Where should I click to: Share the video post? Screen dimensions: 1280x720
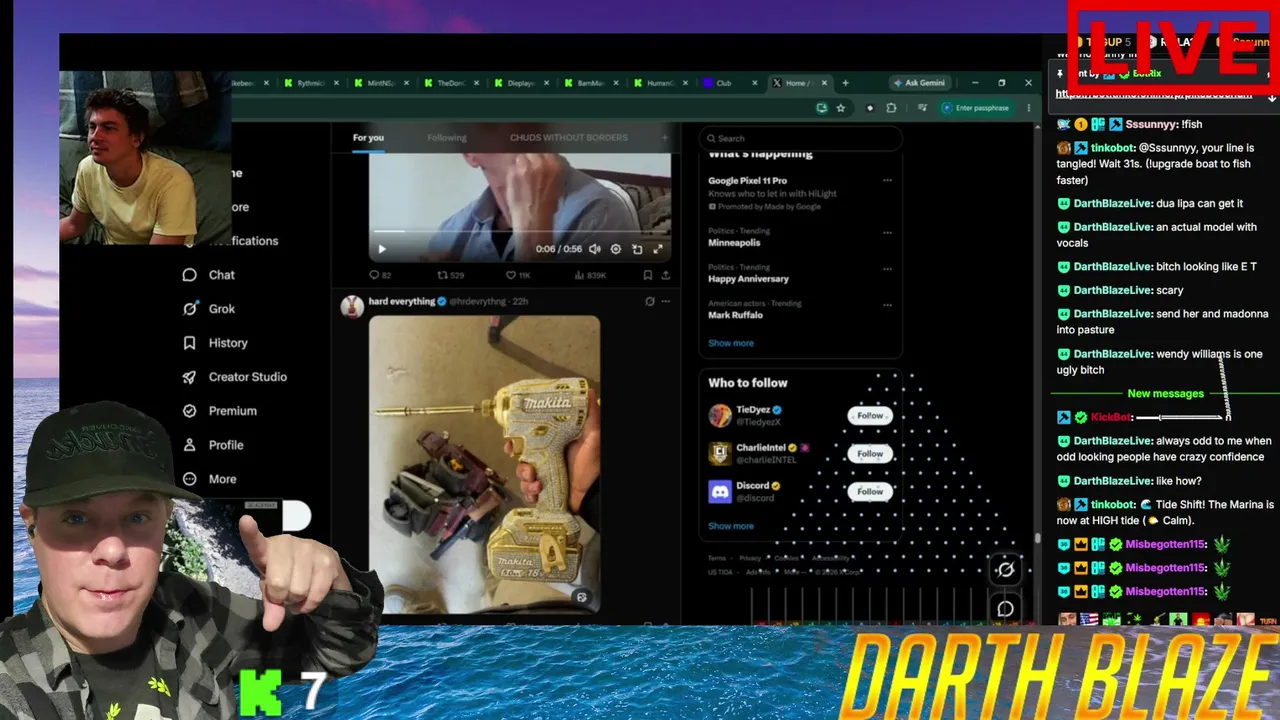(666, 275)
